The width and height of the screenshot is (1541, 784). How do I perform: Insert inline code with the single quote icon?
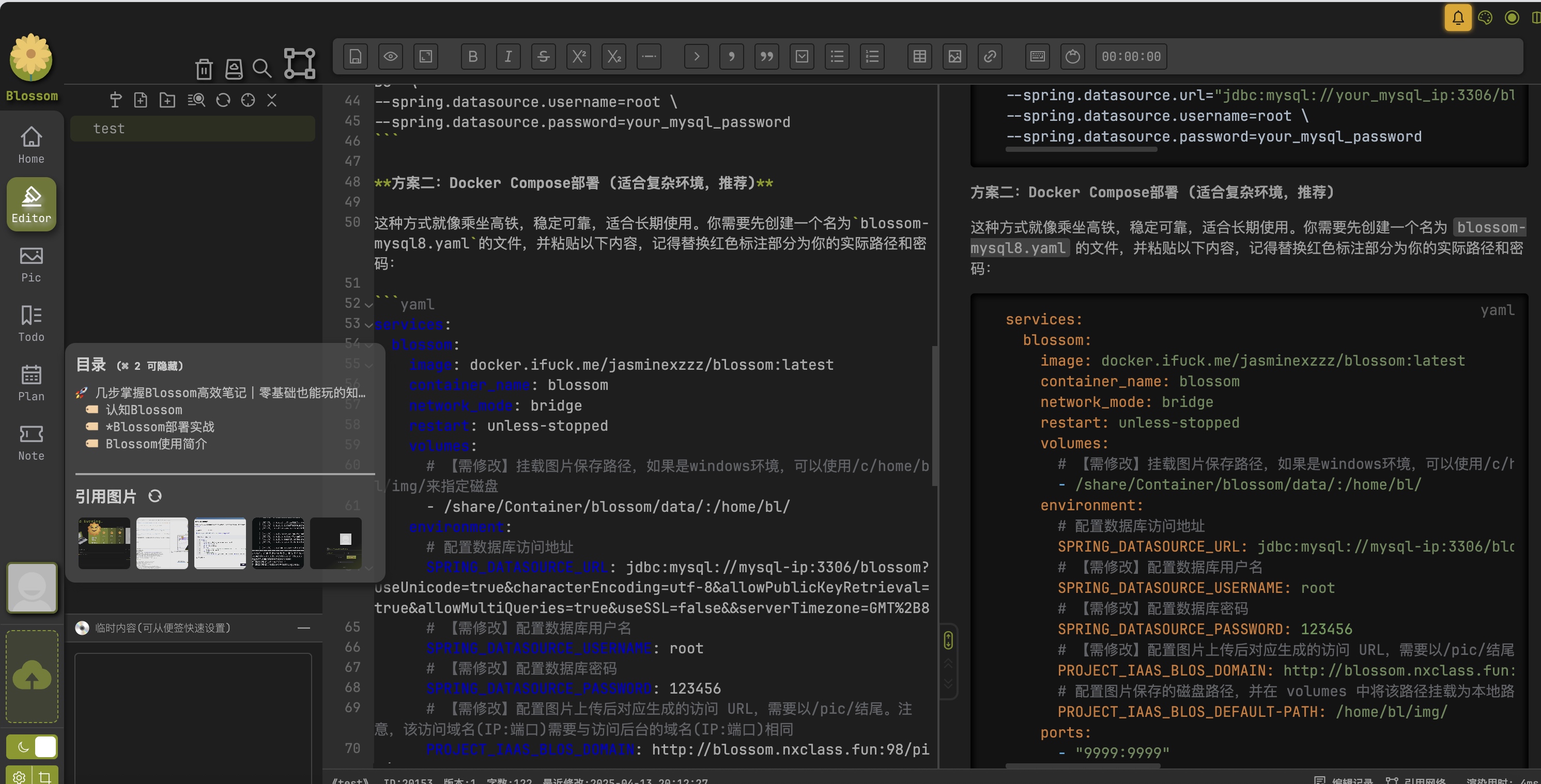pos(732,56)
